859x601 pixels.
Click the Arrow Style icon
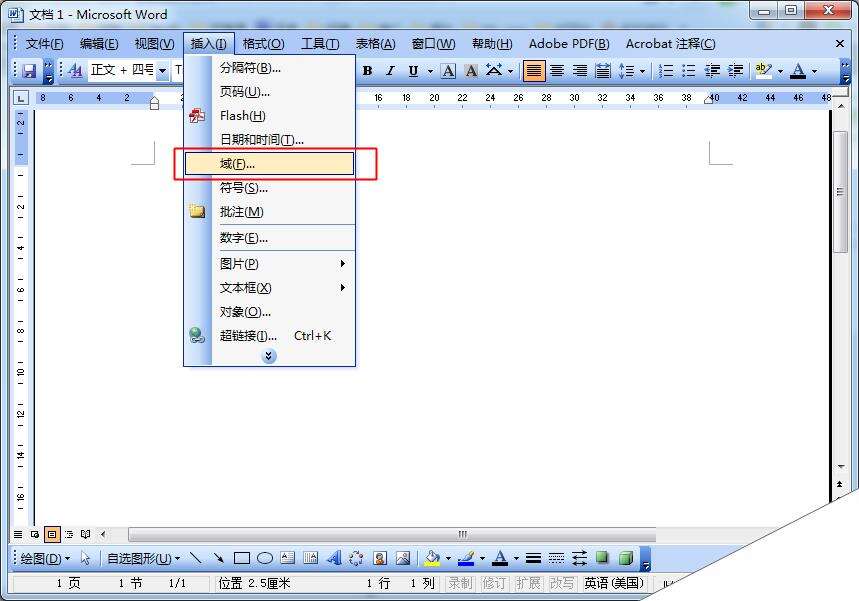tap(579, 558)
